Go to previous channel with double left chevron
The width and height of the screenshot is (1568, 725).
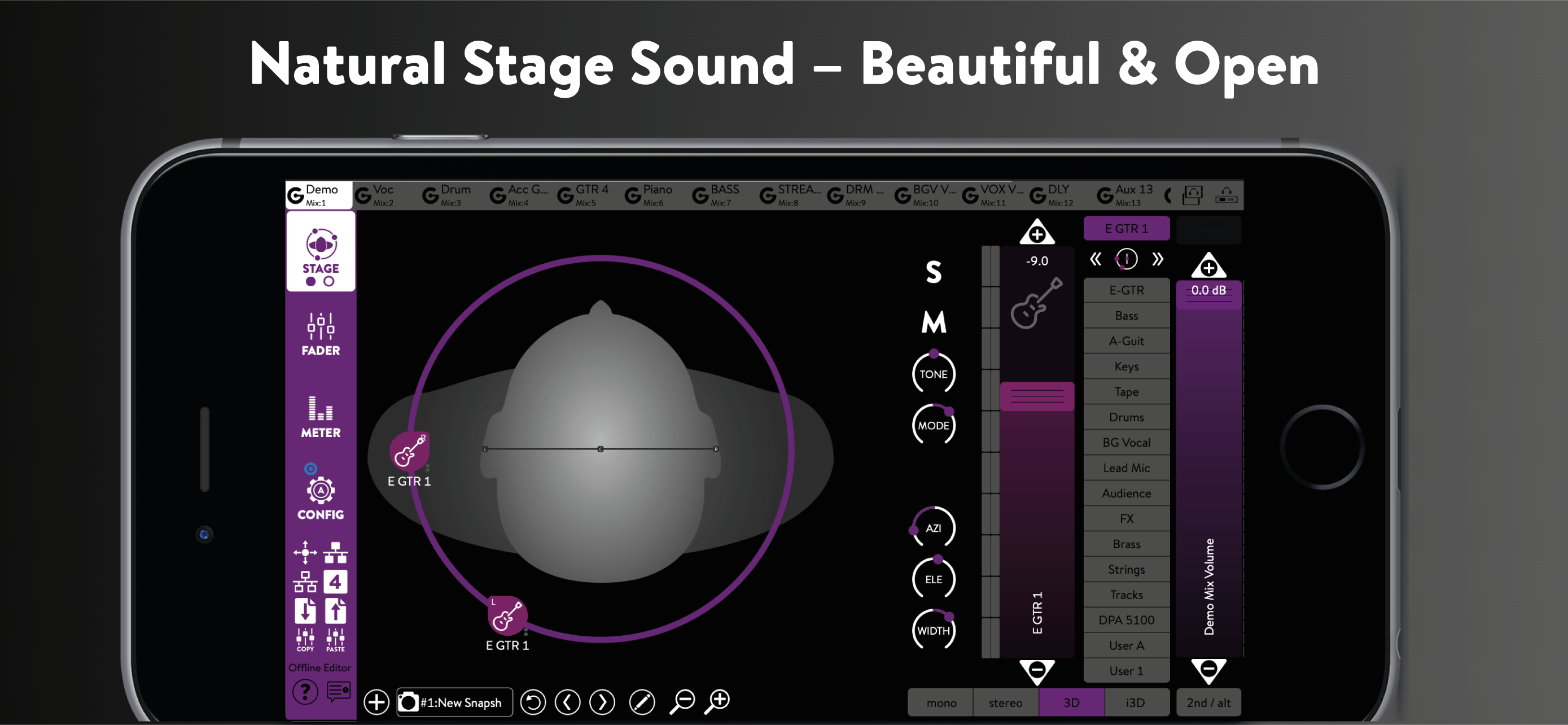(1095, 259)
